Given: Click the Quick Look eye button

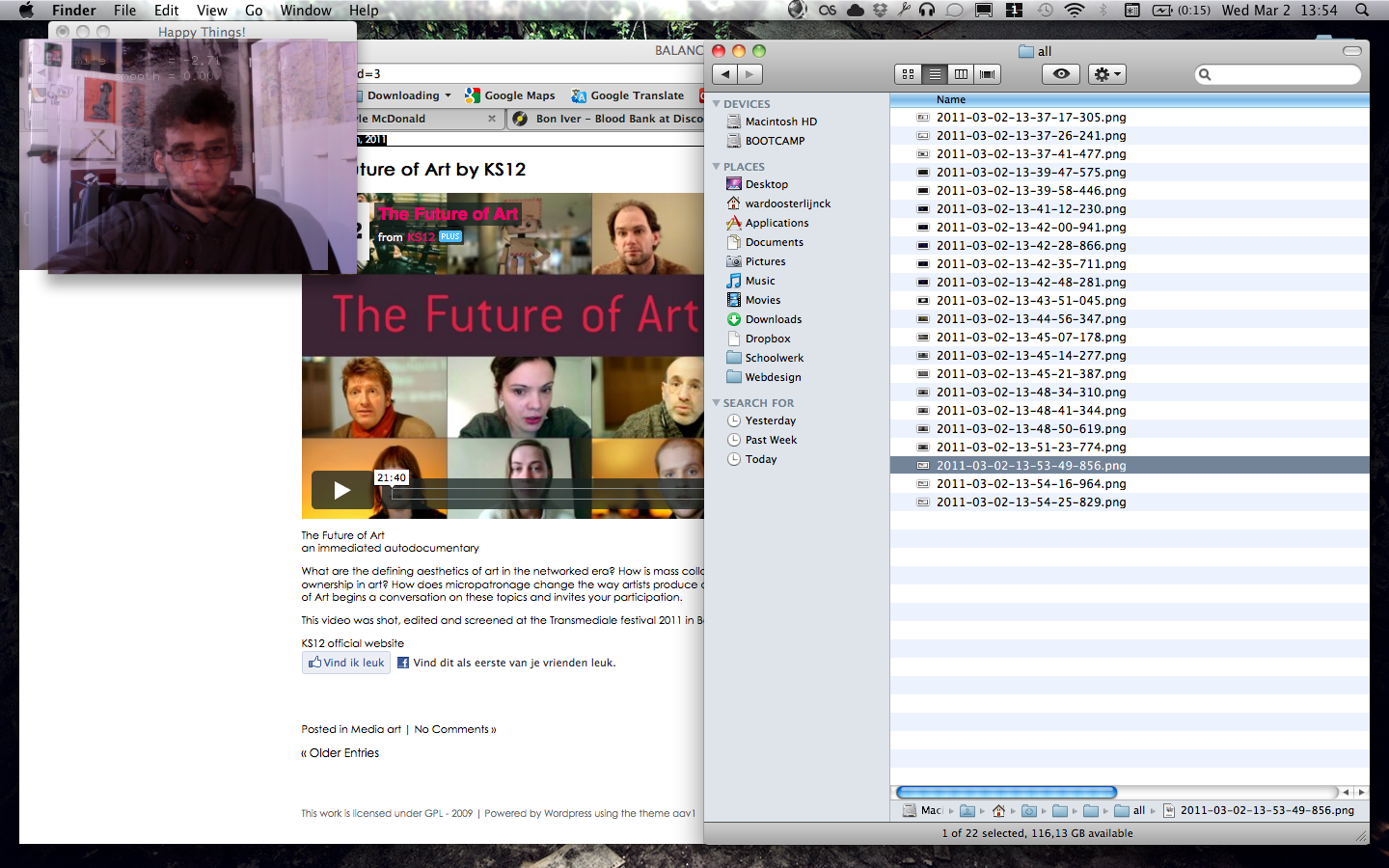Looking at the screenshot, I should (1061, 74).
